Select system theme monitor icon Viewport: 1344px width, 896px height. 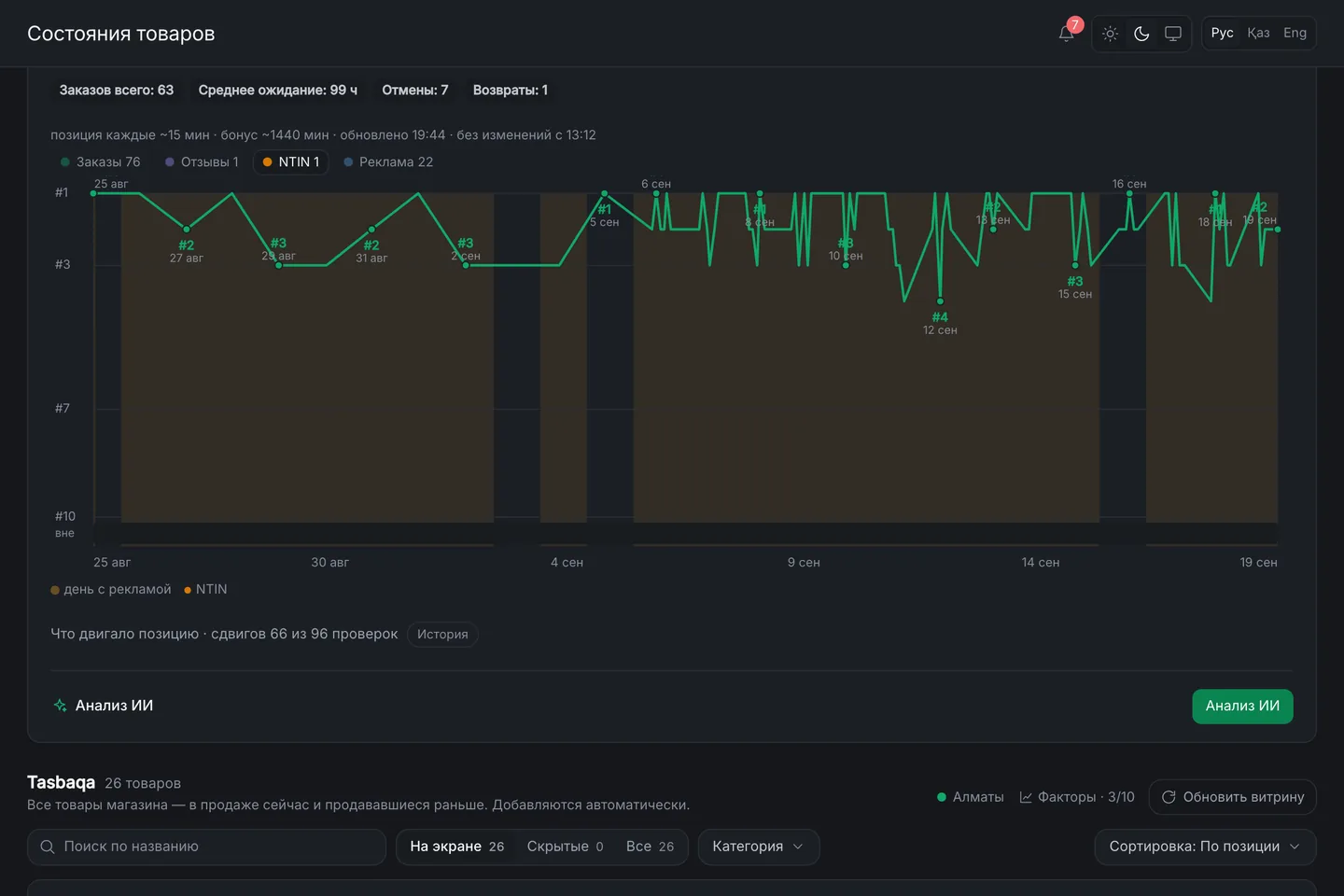[x=1173, y=34]
